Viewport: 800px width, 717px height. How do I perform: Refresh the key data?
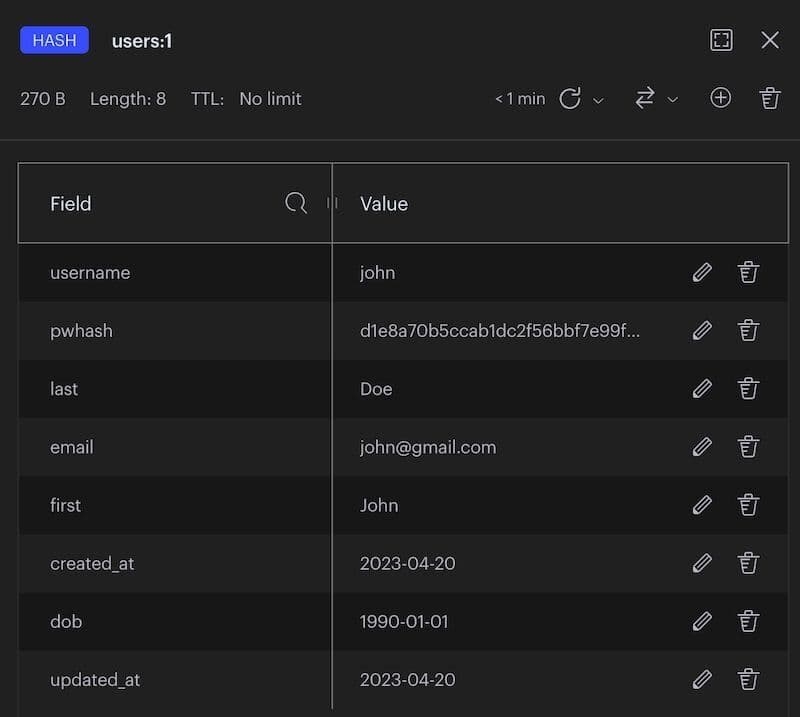point(570,98)
